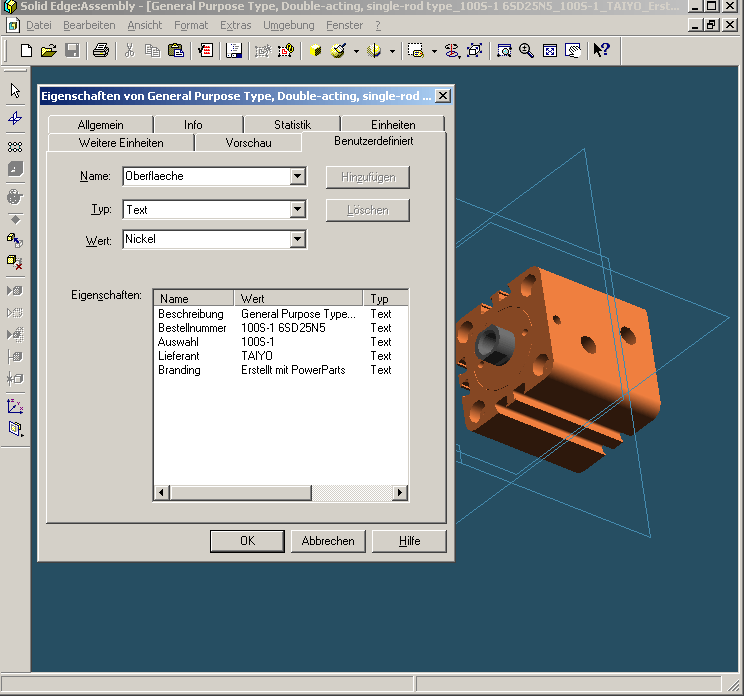Click the What's This help cursor icon
744x696 pixels.
601,50
